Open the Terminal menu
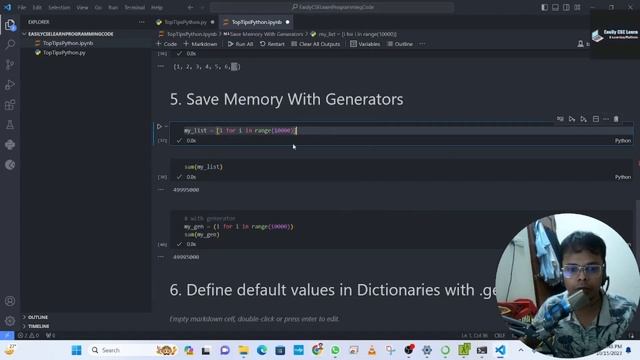The width and height of the screenshot is (640, 360). click(x=134, y=7)
